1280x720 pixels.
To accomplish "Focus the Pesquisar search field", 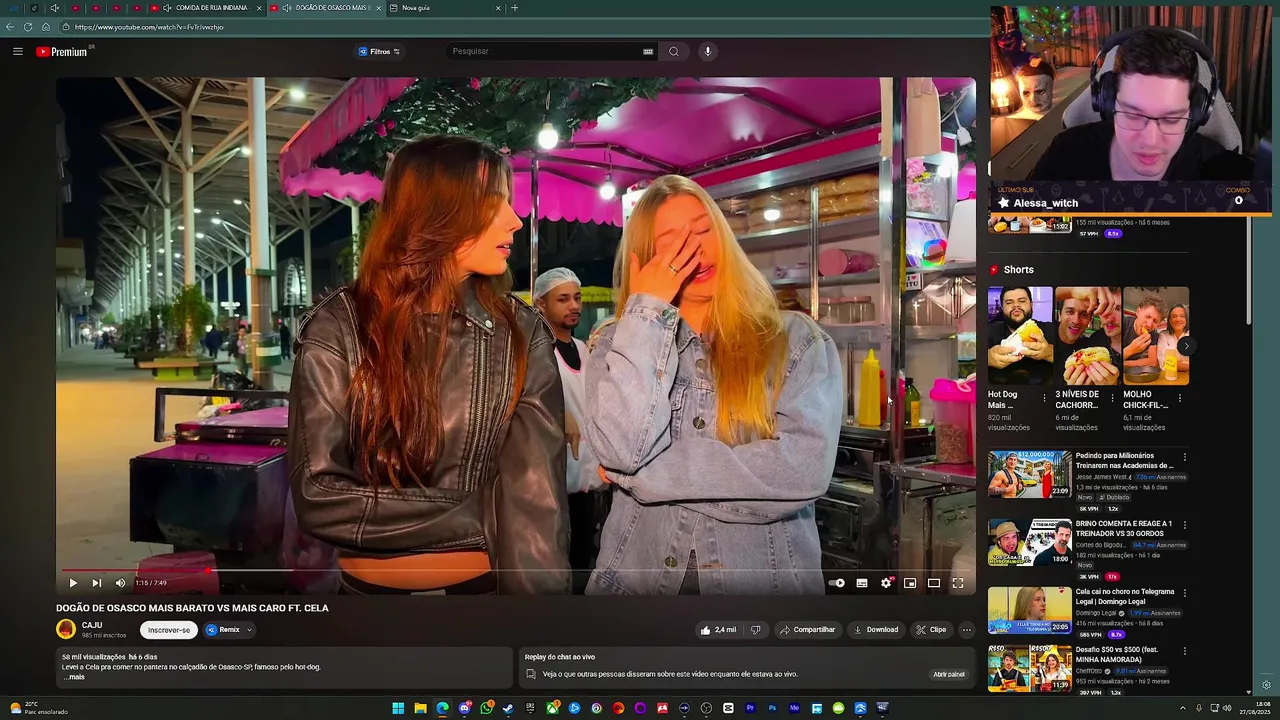I will (x=545, y=51).
